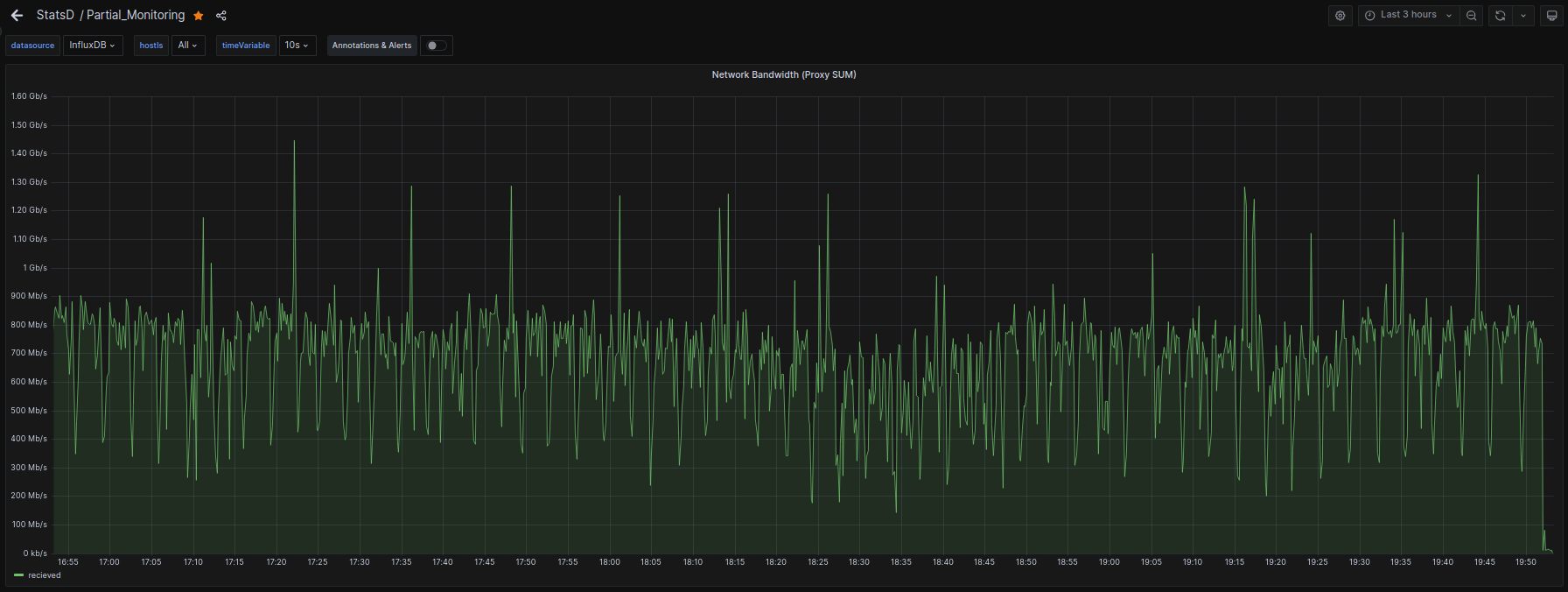
Task: Click the Annotations & Alerts label
Action: (x=372, y=46)
